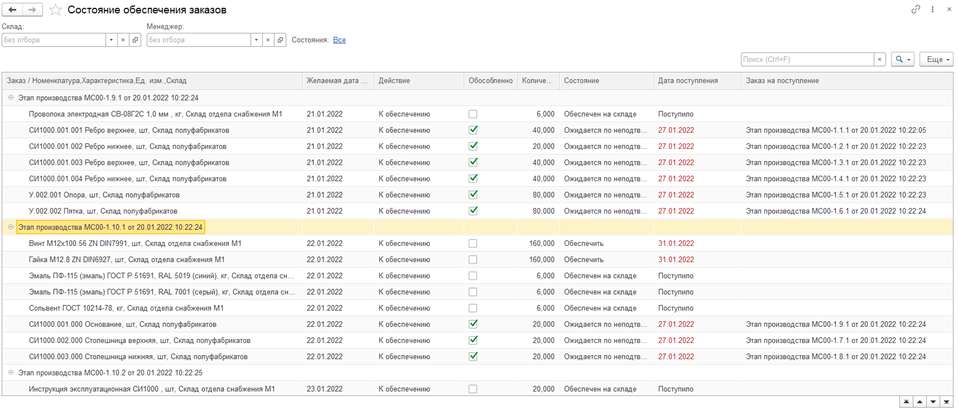This screenshot has width=958, height=411.
Task: Open the magnifier search options menu
Action: click(902, 60)
